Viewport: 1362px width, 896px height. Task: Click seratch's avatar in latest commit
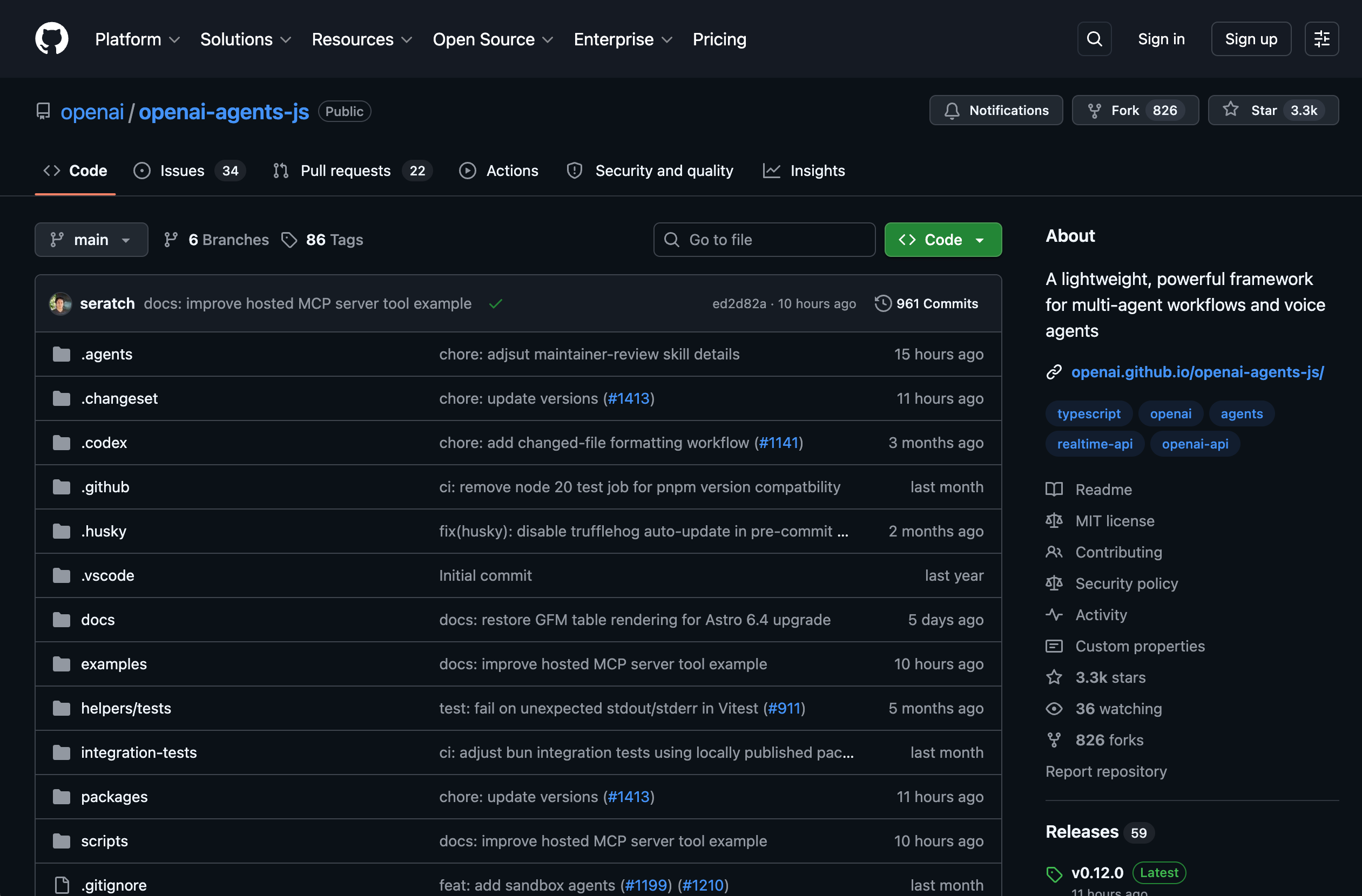(x=60, y=304)
